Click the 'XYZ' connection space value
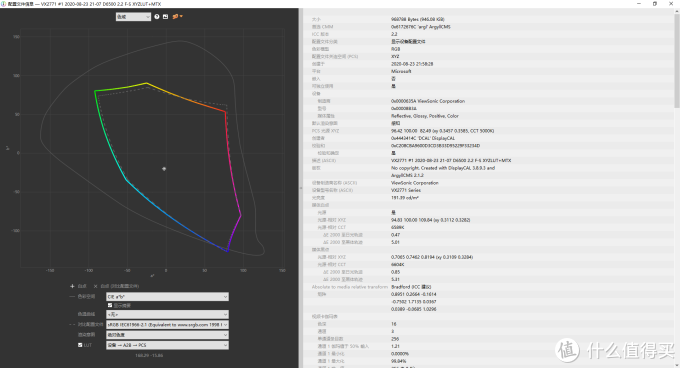The image size is (680, 368). pos(395,56)
